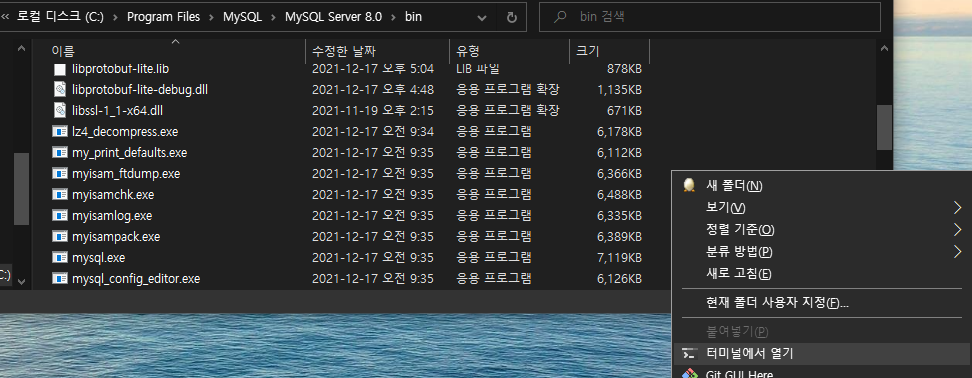This screenshot has width=972, height=378.
Task: Navigate to 로컬 디스크 (C:) breadcrumb
Action: pyautogui.click(x=60, y=17)
